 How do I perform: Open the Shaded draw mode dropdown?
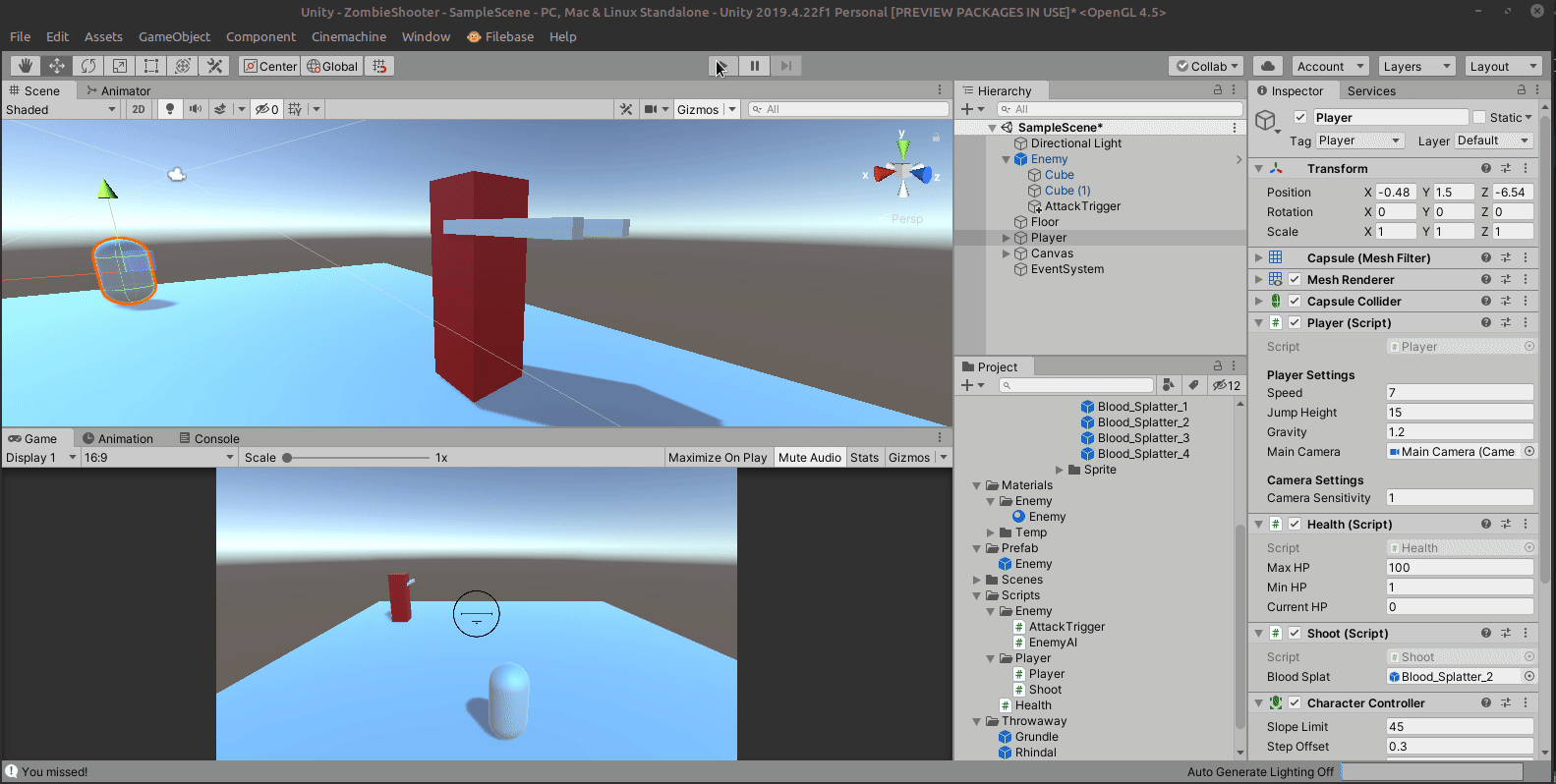(x=61, y=109)
